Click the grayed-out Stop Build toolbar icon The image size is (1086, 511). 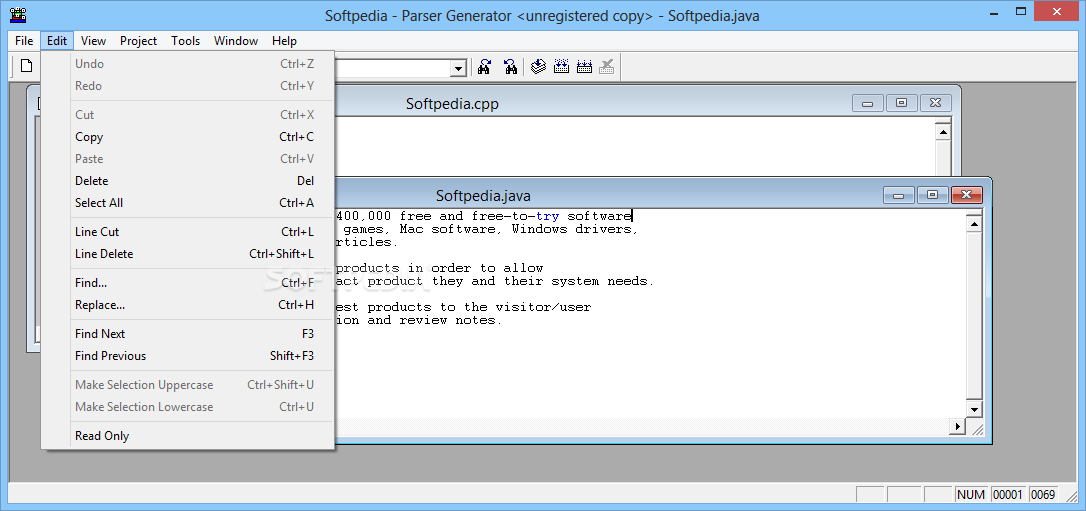point(607,66)
